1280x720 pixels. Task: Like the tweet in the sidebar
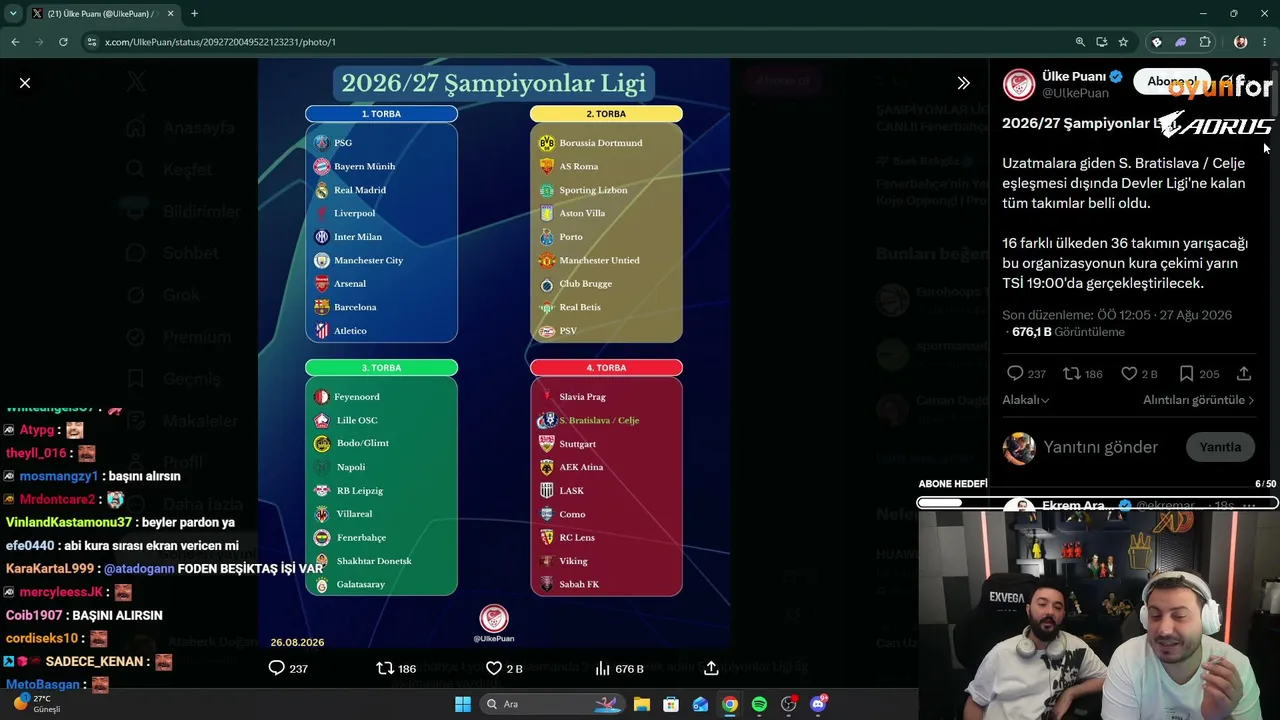[1129, 373]
